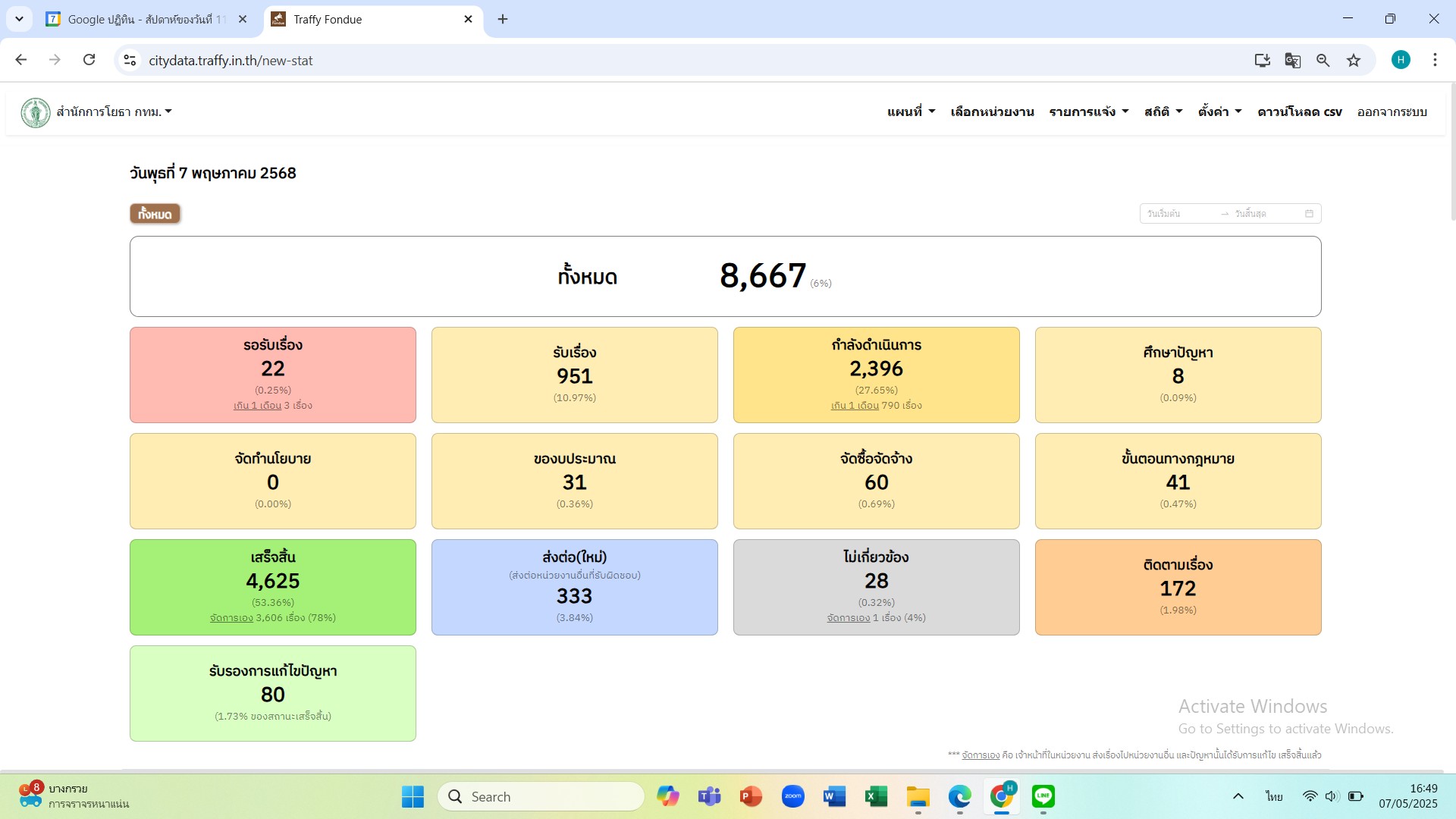
Task: Expand the สำนักการโยธา กทม. dropdown
Action: click(x=114, y=112)
